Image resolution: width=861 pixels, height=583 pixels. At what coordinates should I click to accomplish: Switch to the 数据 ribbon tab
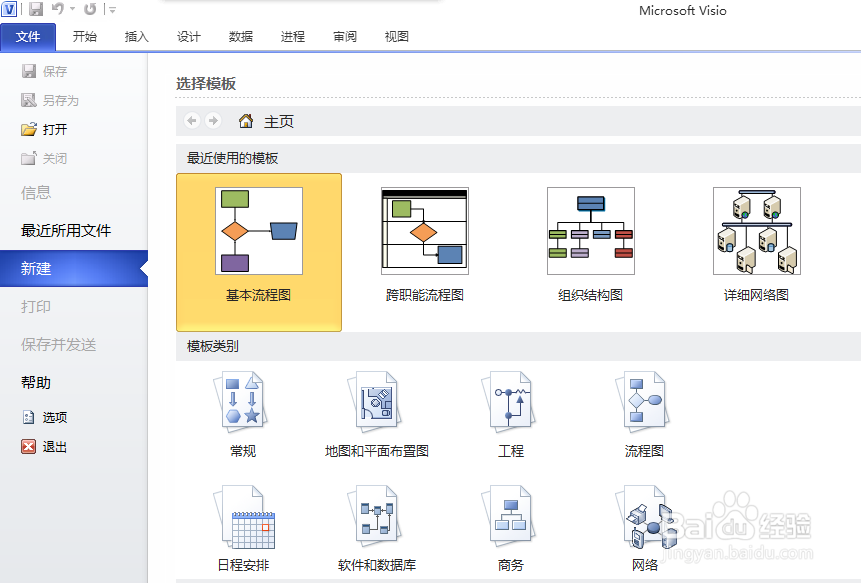[241, 37]
